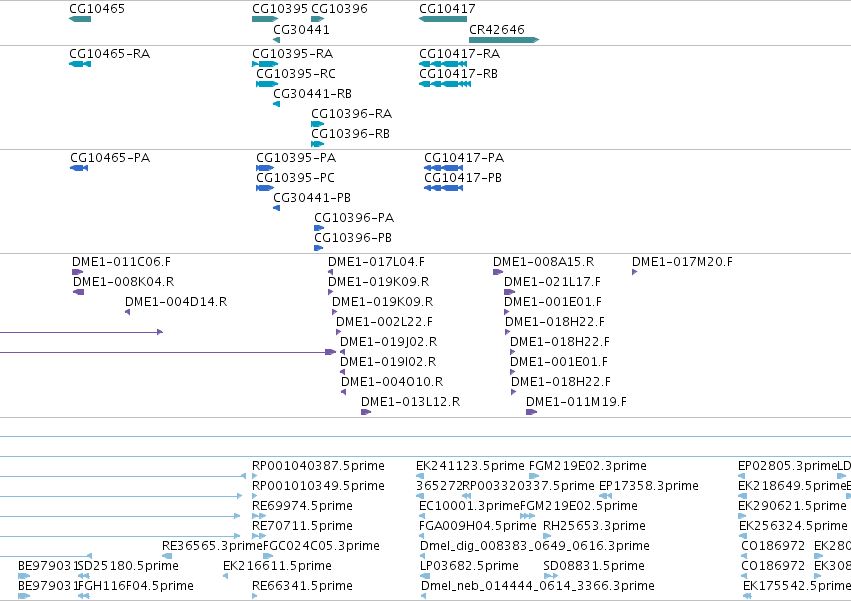The width and height of the screenshot is (851, 601).
Task: Select EST label SD25180.5prime
Action: point(128,566)
